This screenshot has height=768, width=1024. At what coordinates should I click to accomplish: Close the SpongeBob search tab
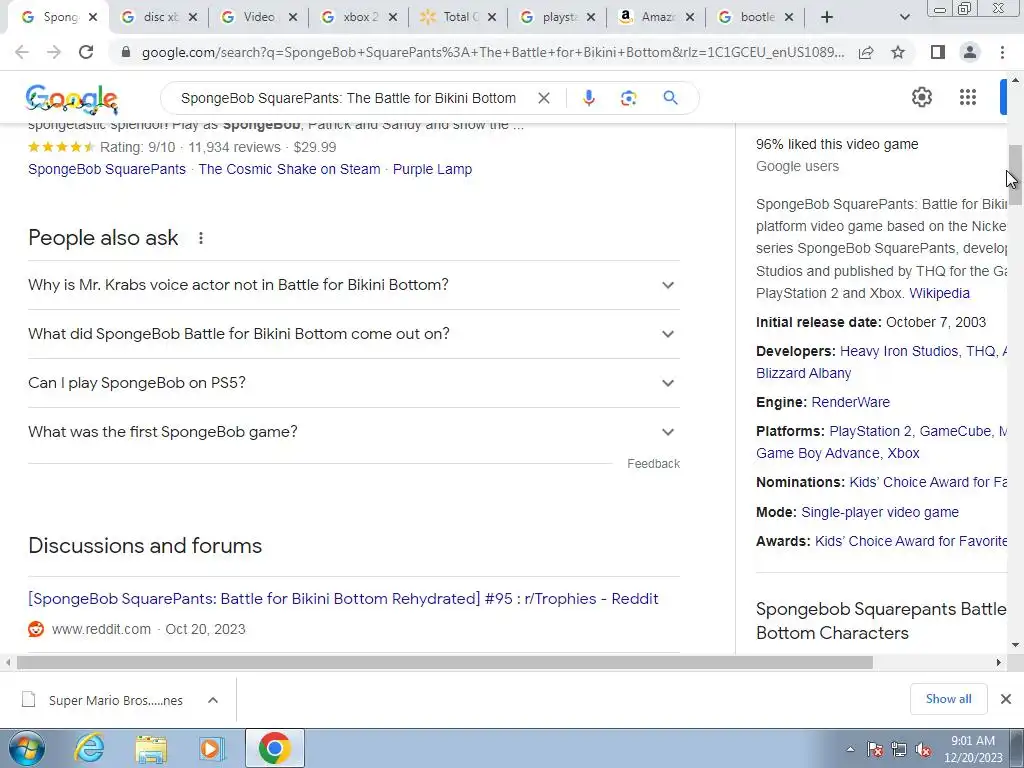tap(93, 18)
